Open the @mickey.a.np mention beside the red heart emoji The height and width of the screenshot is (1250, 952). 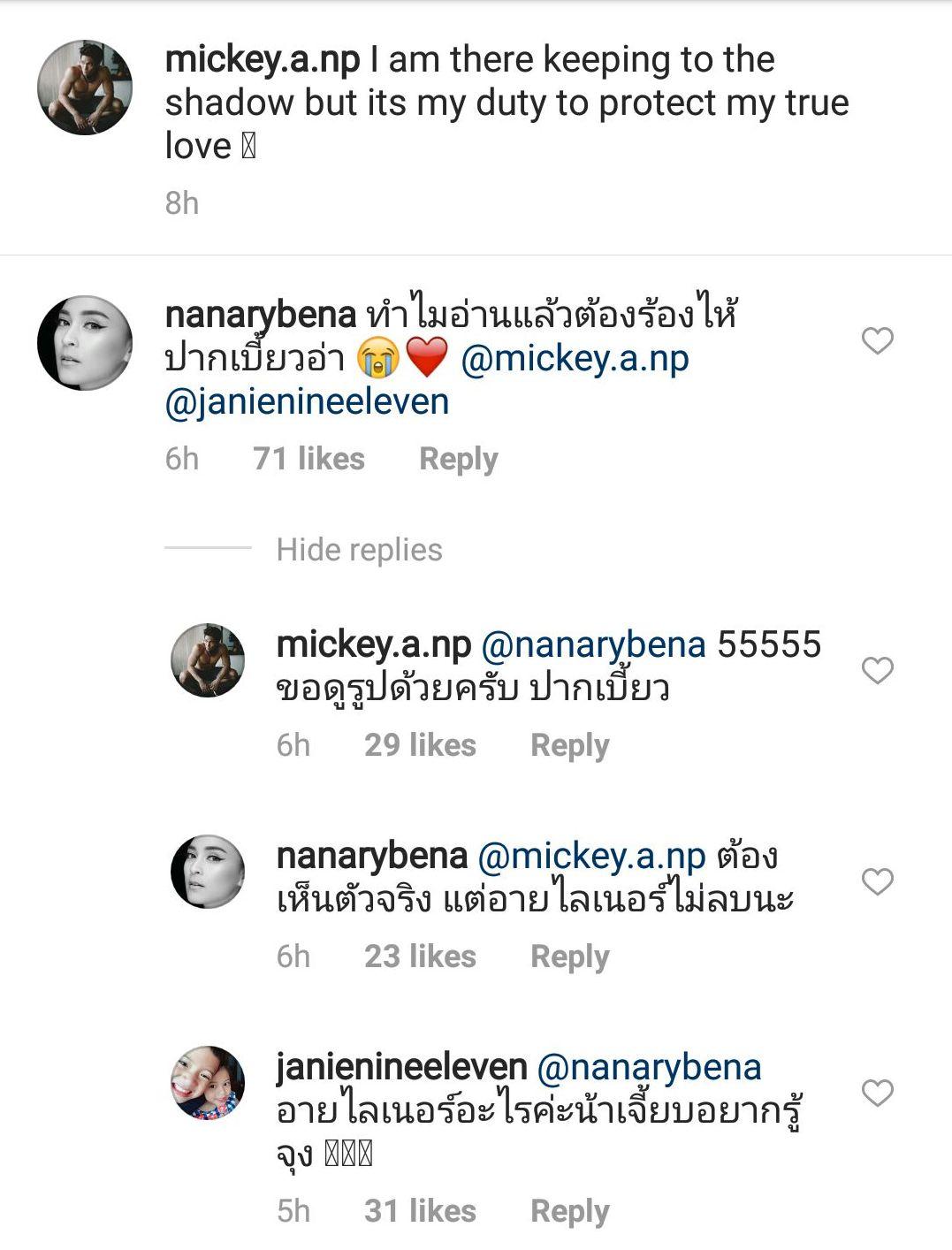click(x=575, y=360)
